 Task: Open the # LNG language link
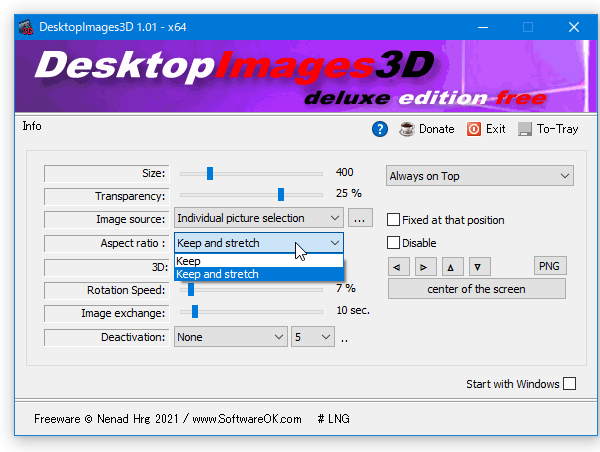pos(333,419)
